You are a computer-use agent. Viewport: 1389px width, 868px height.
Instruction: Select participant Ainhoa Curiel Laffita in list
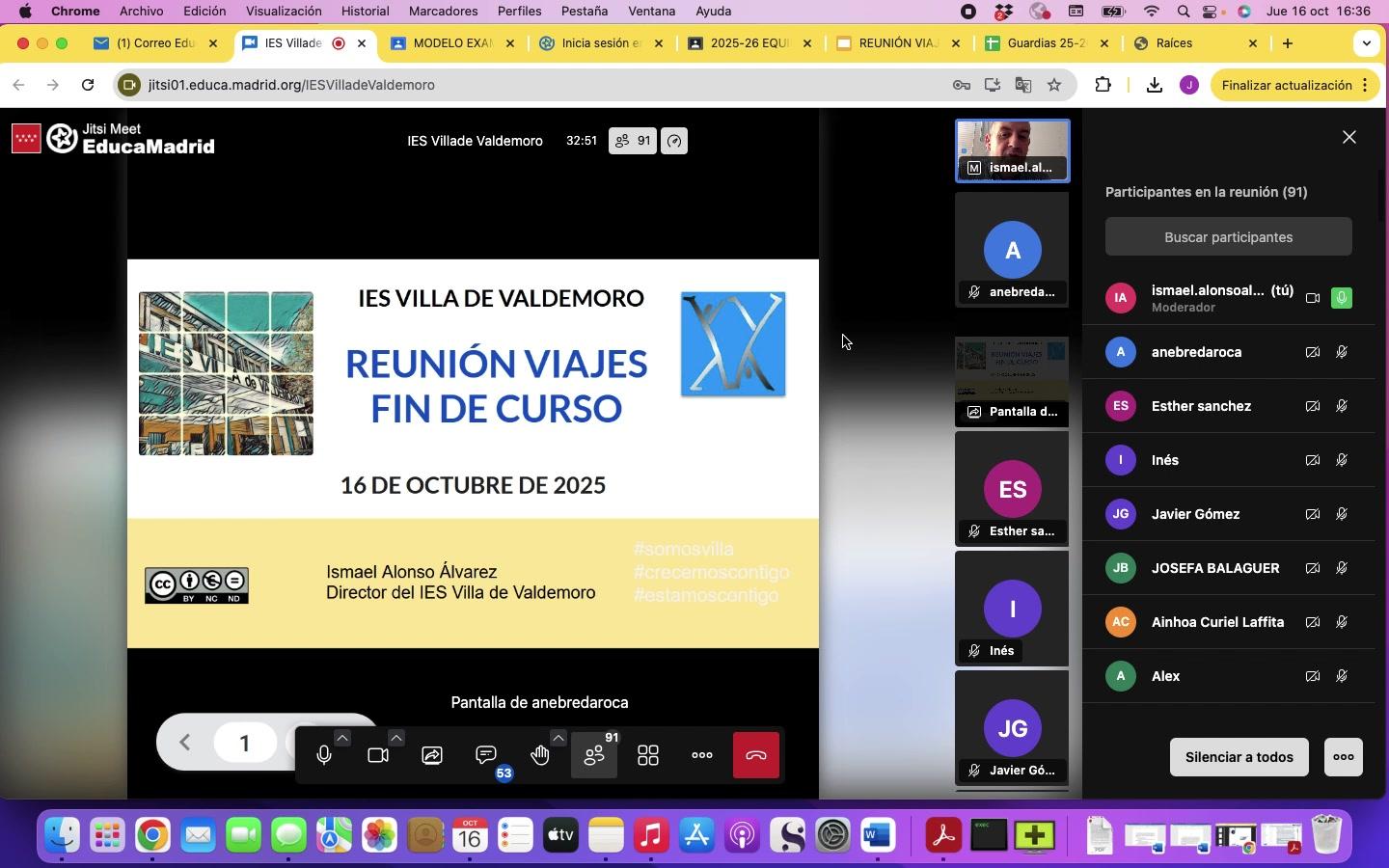click(x=1229, y=622)
